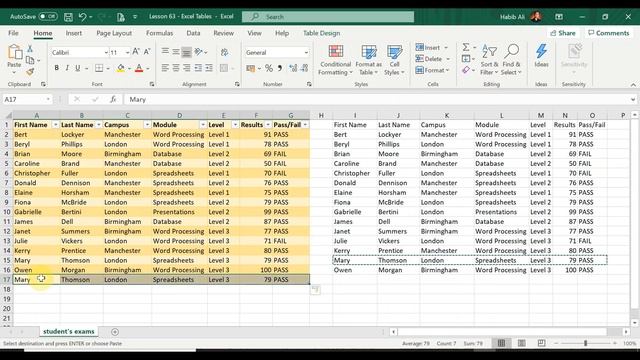Click the Paste clipboard icon
This screenshot has height=360, width=640.
tap(15, 52)
